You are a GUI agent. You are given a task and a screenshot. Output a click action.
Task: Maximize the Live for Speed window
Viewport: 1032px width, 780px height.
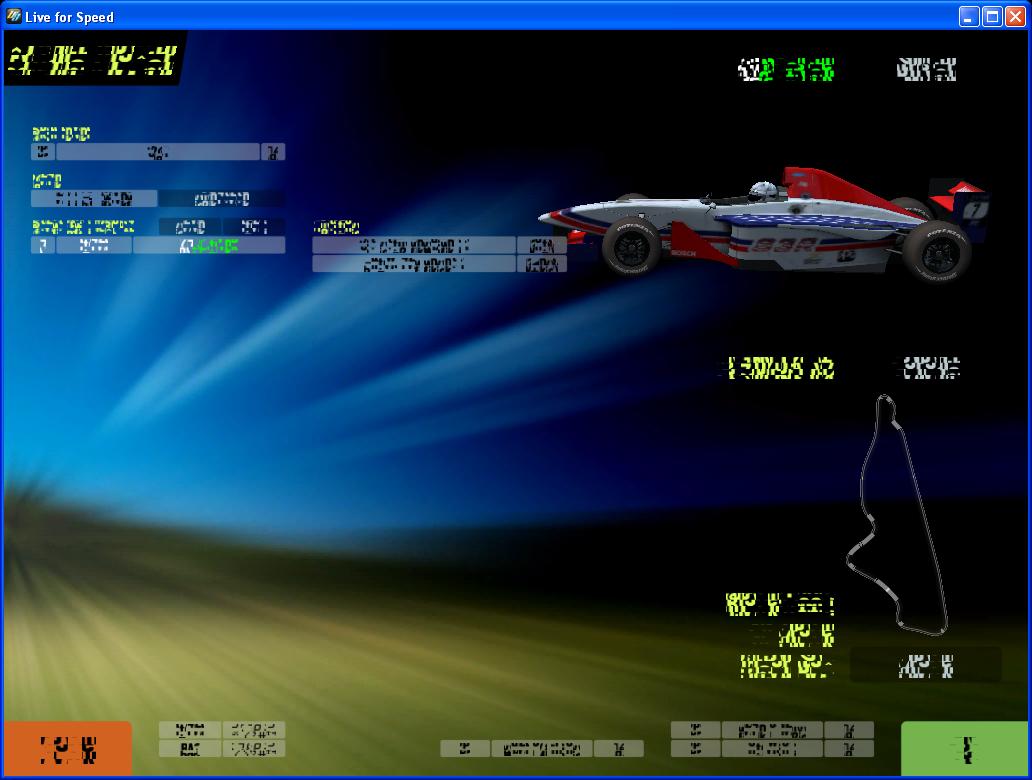[x=992, y=16]
